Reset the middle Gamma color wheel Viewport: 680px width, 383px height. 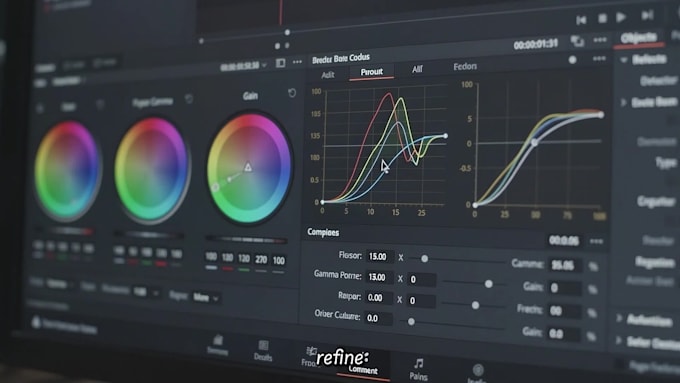[x=189, y=98]
